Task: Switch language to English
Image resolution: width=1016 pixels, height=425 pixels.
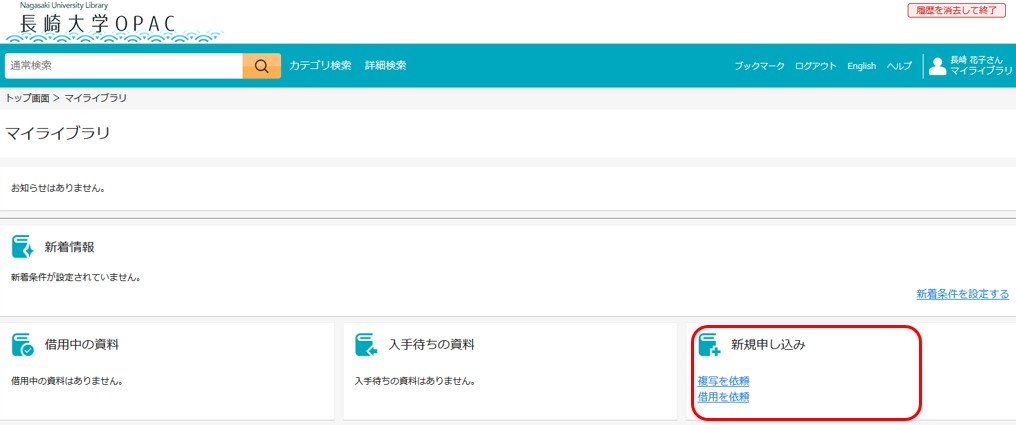Action: [861, 66]
